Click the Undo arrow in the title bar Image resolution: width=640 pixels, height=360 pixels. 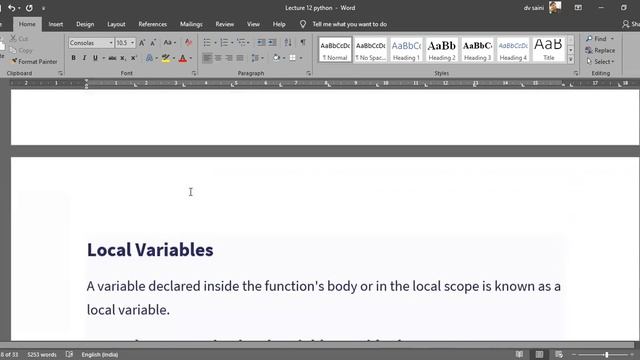(x=11, y=8)
